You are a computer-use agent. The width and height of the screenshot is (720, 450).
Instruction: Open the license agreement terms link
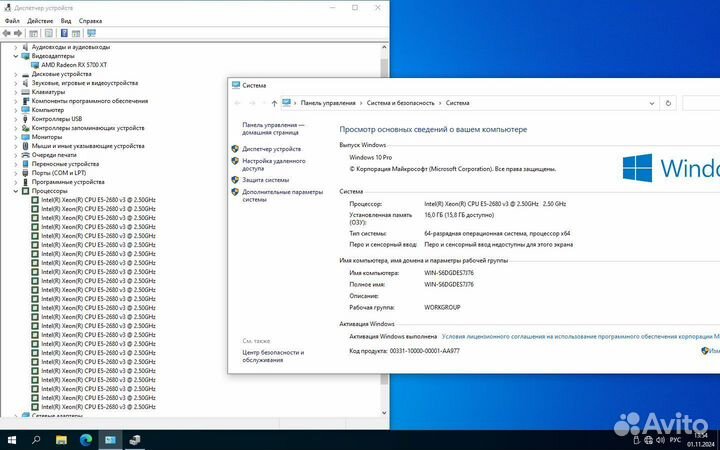580,337
